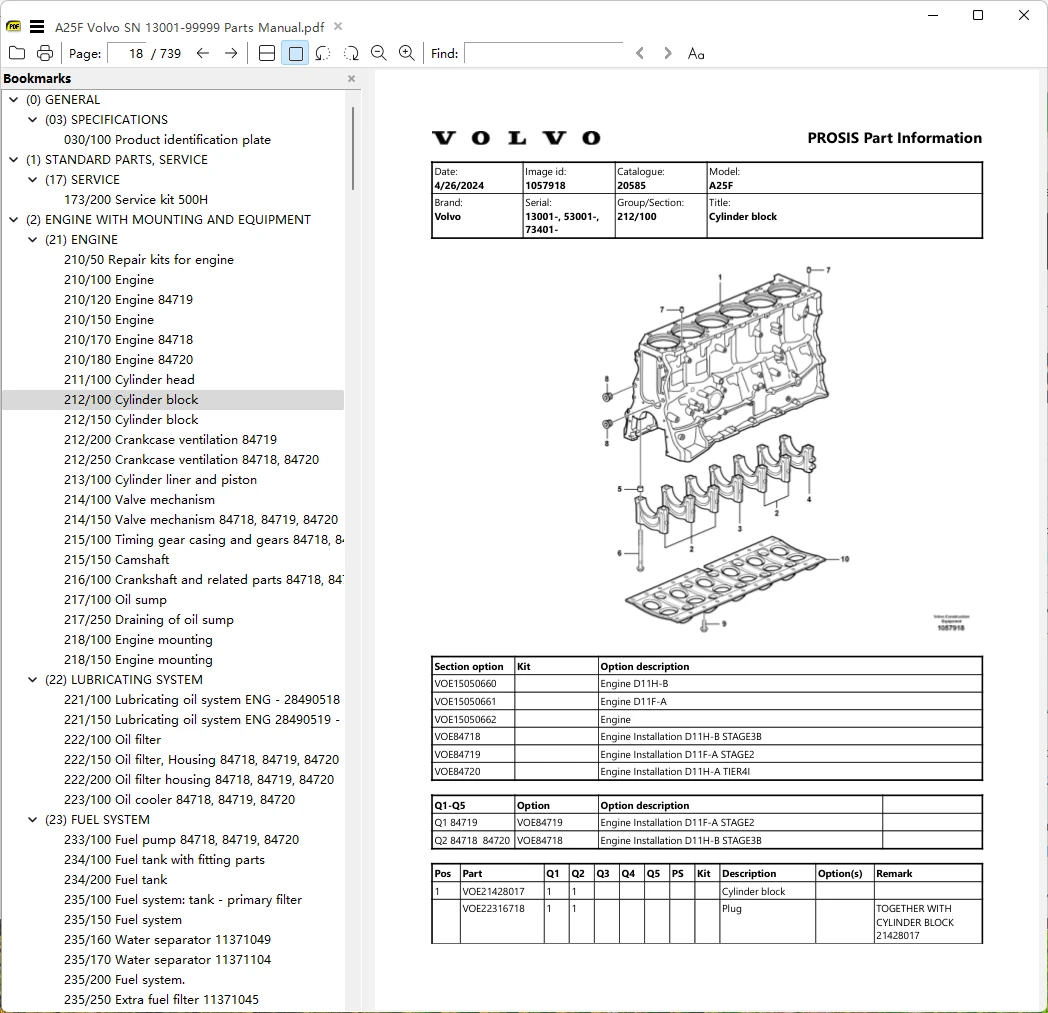Image resolution: width=1048 pixels, height=1013 pixels.
Task: Open 222/100 Oil filter bookmark
Action: point(112,740)
